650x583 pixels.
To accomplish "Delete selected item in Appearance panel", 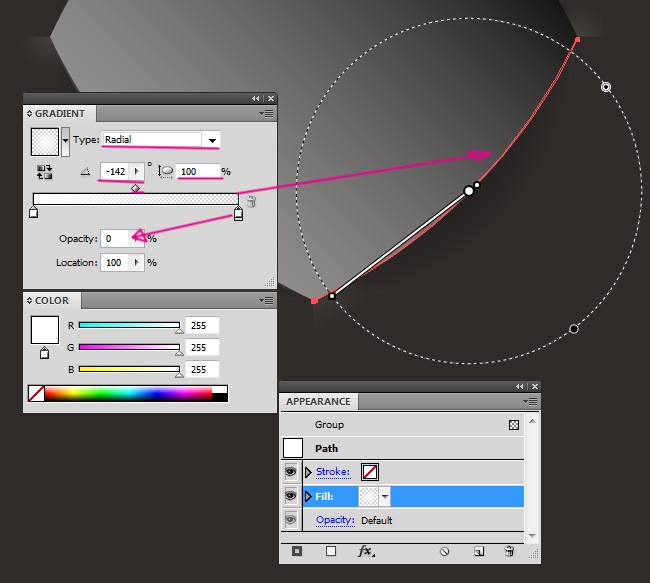I will tap(509, 551).
